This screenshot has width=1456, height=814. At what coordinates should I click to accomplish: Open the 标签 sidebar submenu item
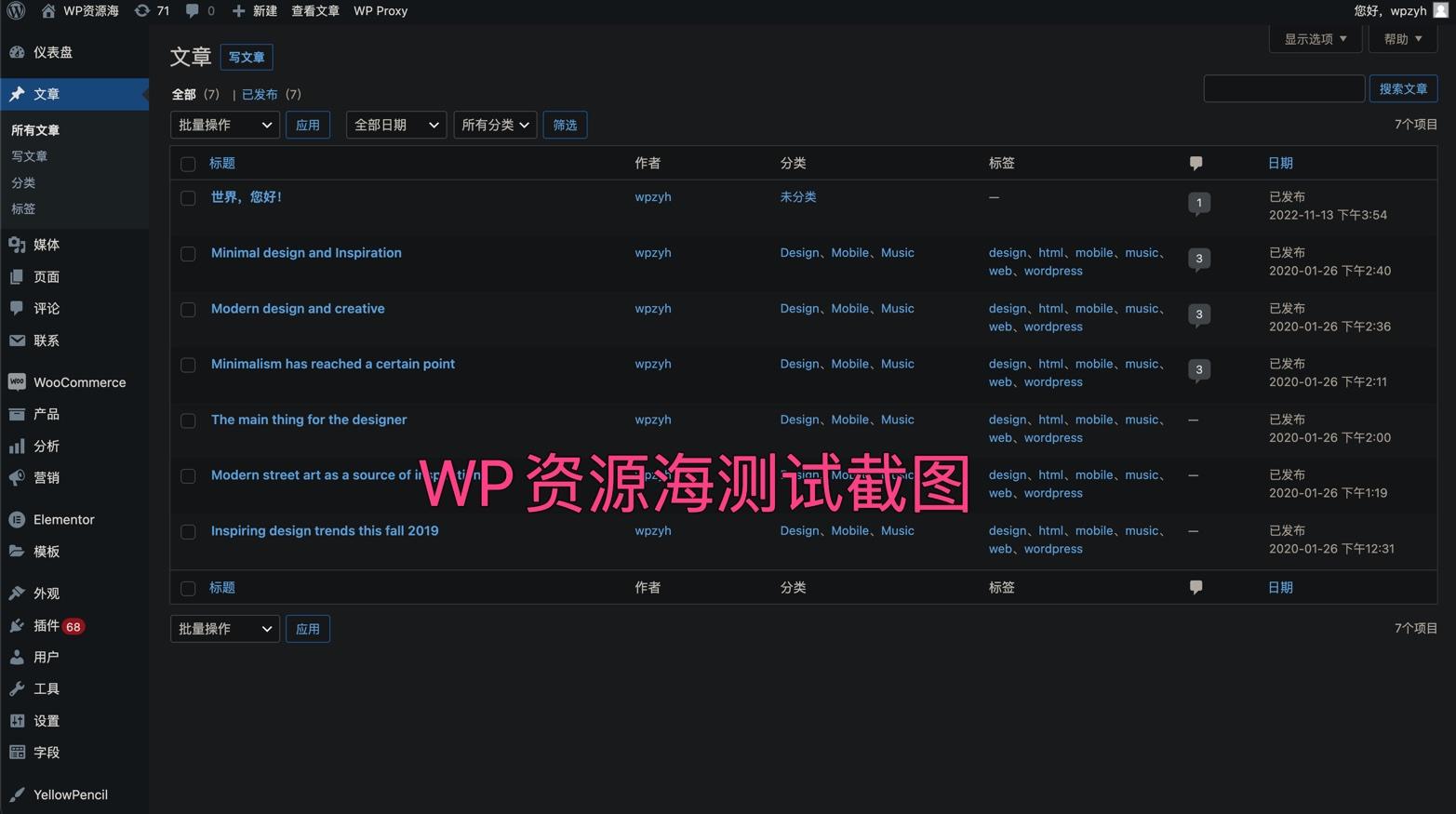click(23, 209)
